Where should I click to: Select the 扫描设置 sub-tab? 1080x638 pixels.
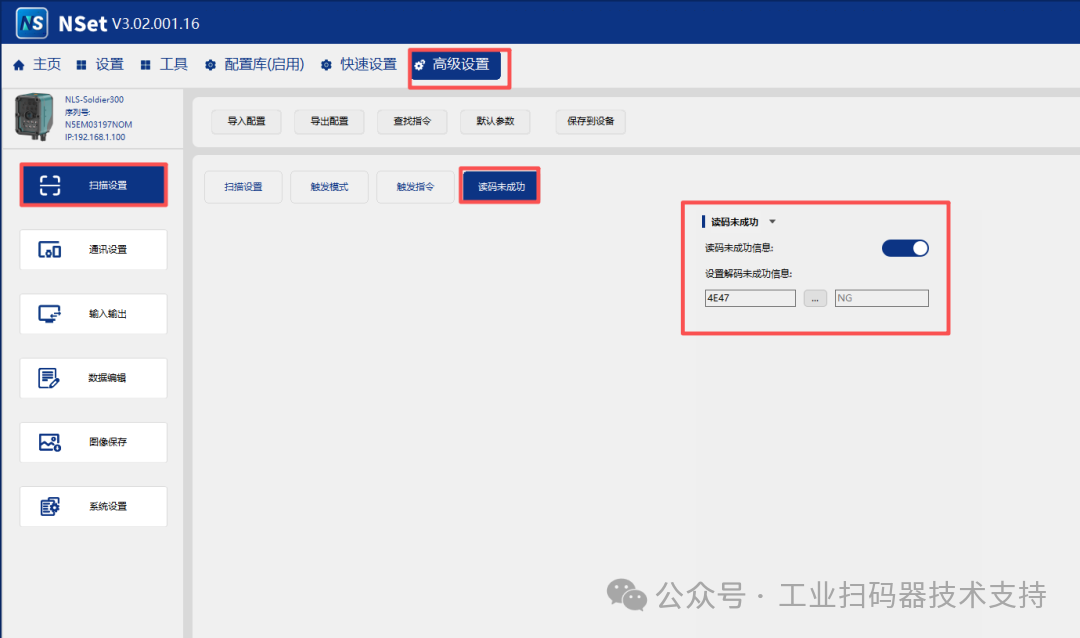243,187
